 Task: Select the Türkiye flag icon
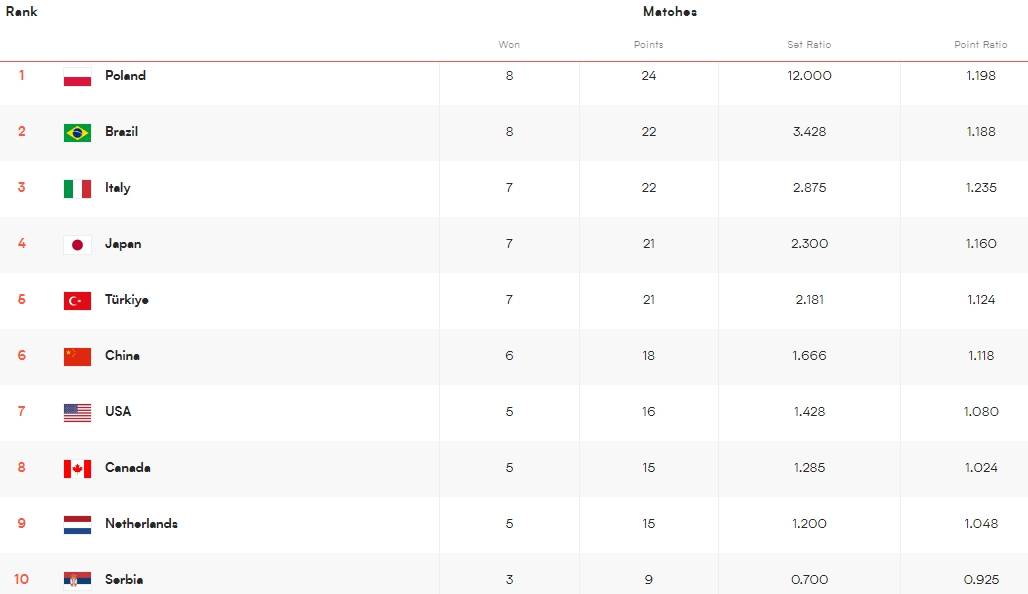pyautogui.click(x=77, y=301)
